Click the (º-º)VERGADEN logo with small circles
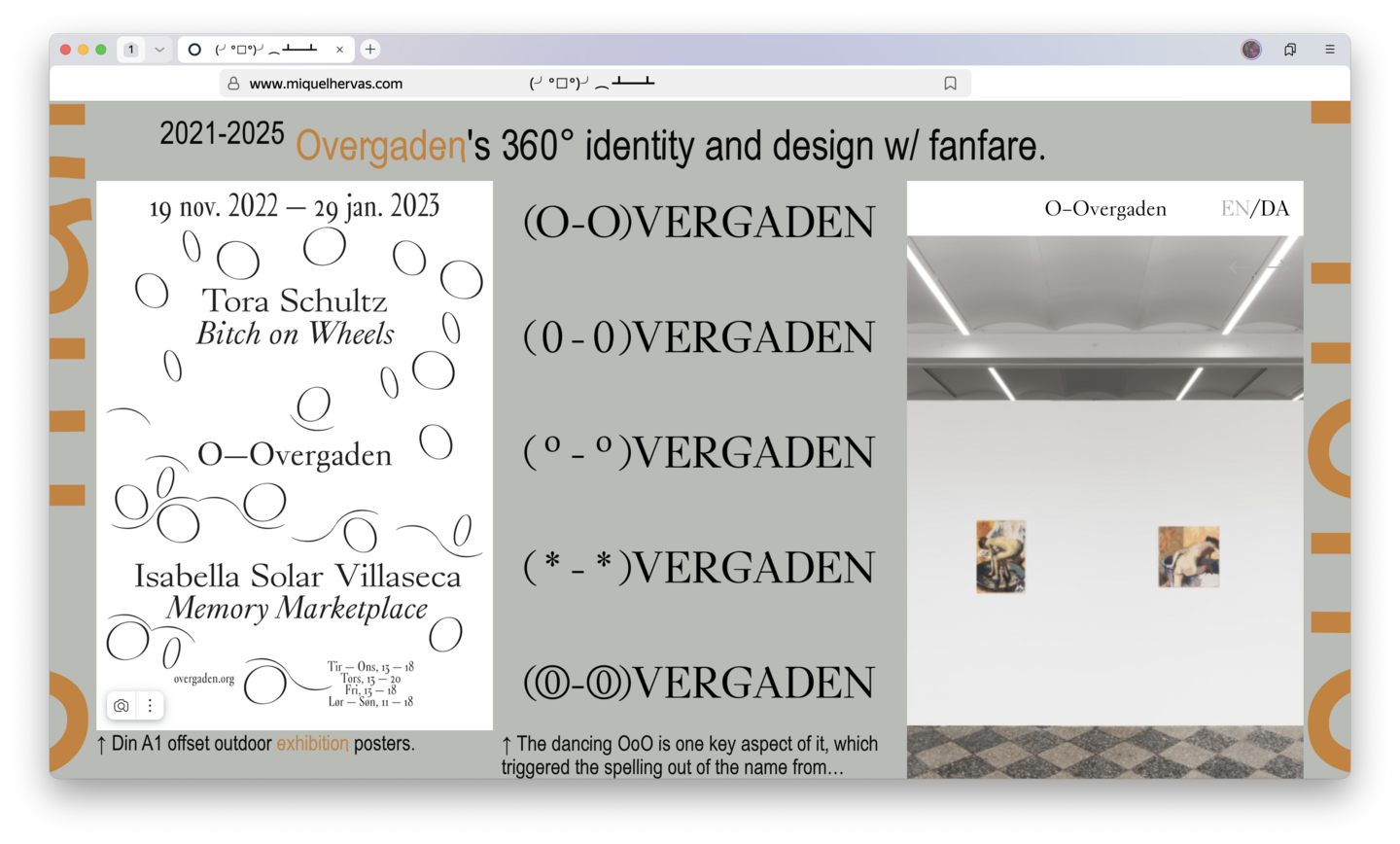The image size is (1400, 844). (x=699, y=452)
